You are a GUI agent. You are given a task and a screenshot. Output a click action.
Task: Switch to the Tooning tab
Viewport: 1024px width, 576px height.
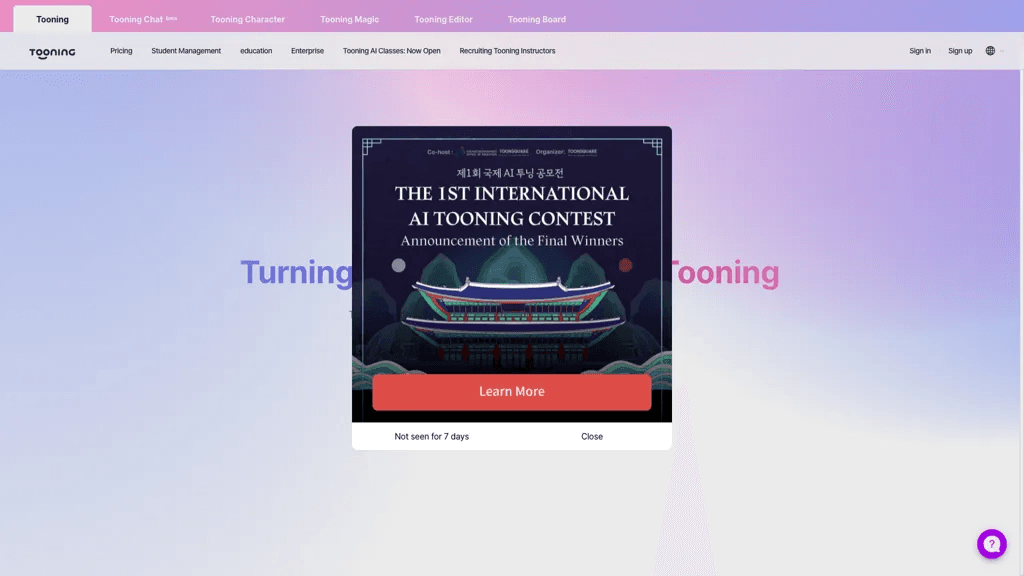click(x=52, y=19)
